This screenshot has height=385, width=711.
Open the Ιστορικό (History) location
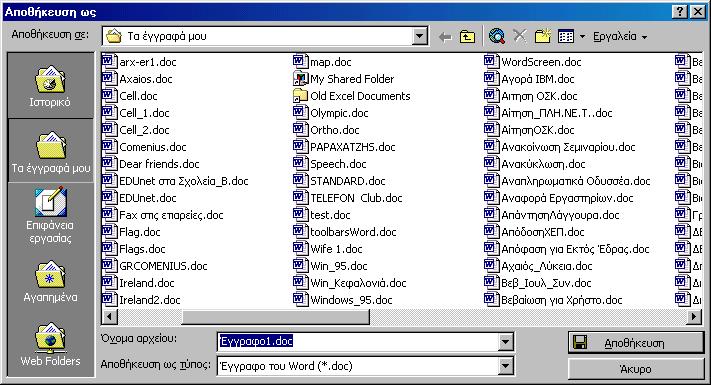pos(50,86)
